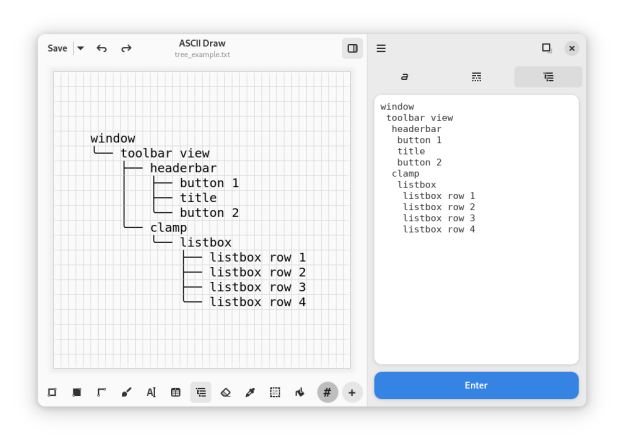Choose the Select (dashed box) tool
The image size is (624, 448).
coord(275,393)
